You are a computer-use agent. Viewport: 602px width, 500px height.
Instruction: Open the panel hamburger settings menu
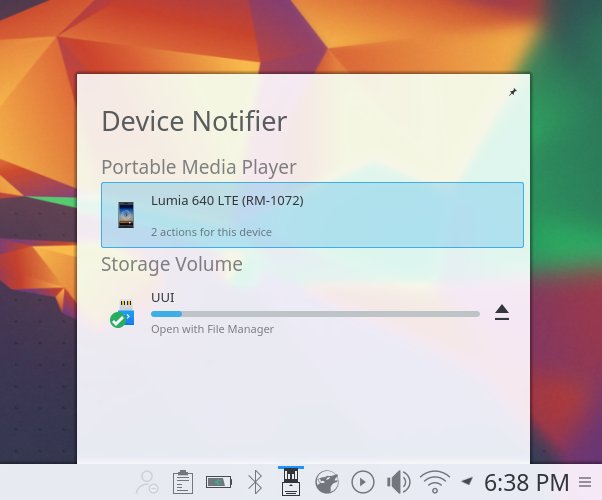pos(585,483)
